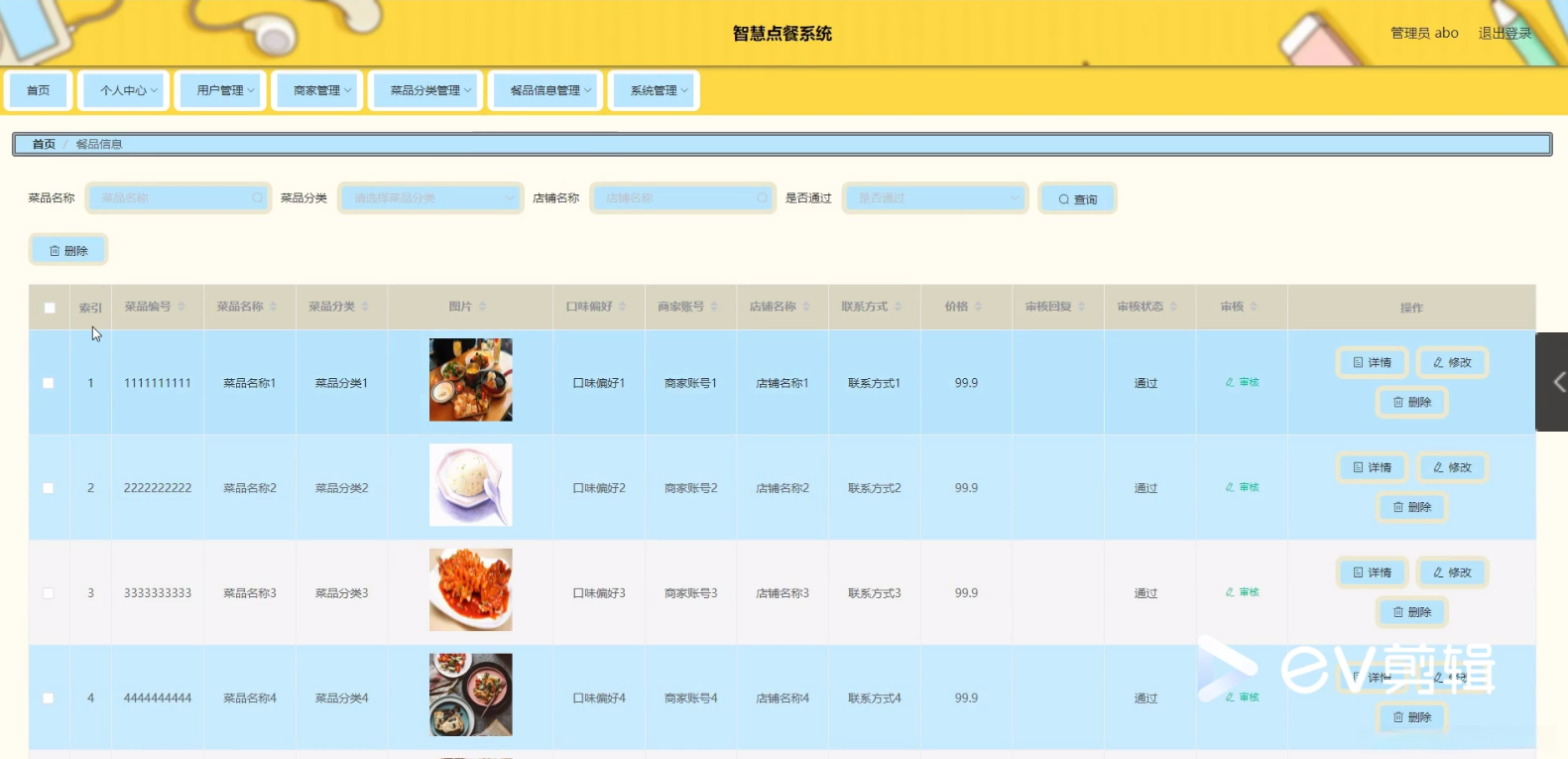
Task: Click the batch 删除 button above the table
Action: [68, 251]
